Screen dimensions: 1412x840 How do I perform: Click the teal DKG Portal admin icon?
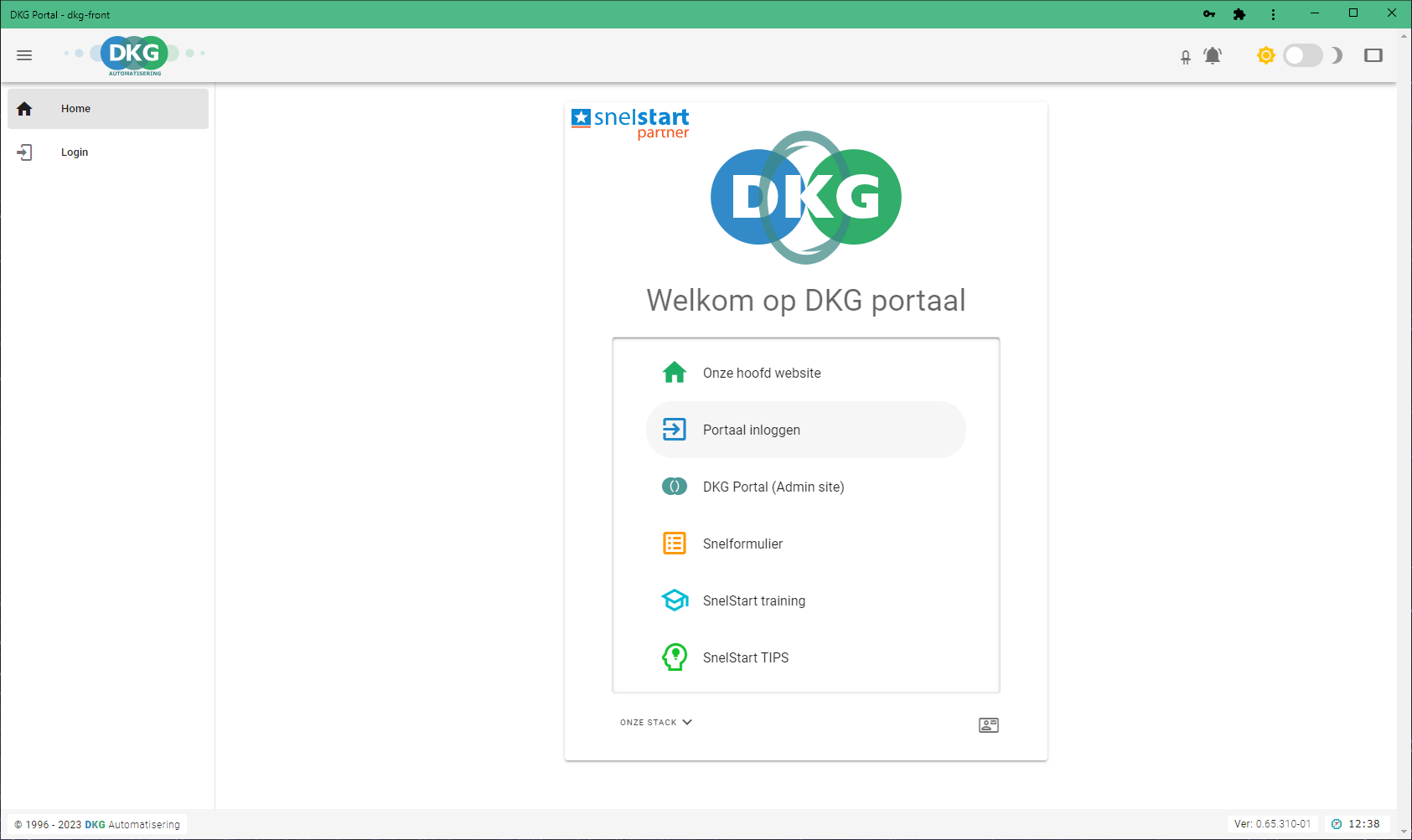pos(675,487)
